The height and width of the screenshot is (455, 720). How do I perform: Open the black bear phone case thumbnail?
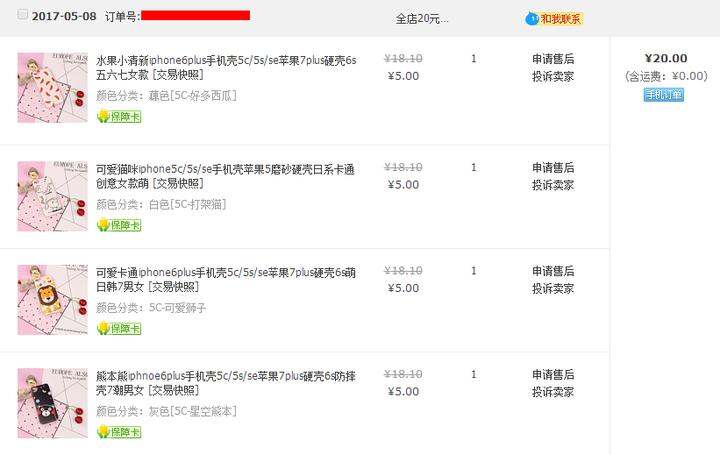click(52, 403)
